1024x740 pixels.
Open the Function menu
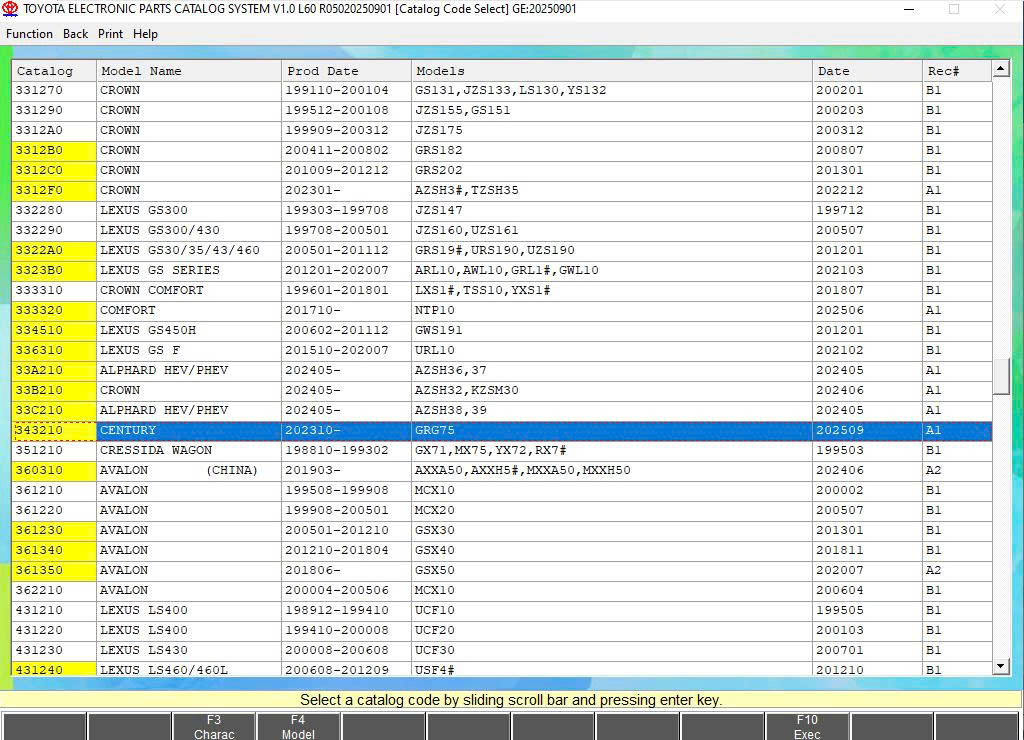tap(29, 34)
